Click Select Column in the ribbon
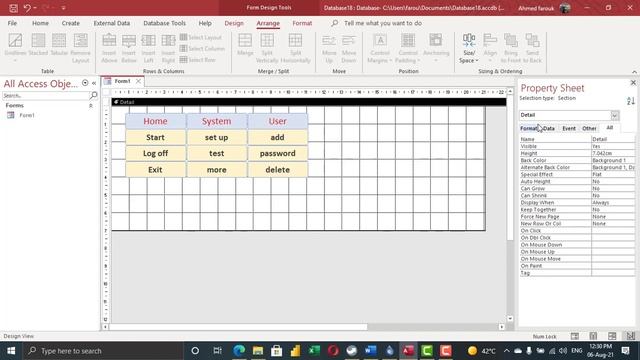640x360 pixels. 202,49
